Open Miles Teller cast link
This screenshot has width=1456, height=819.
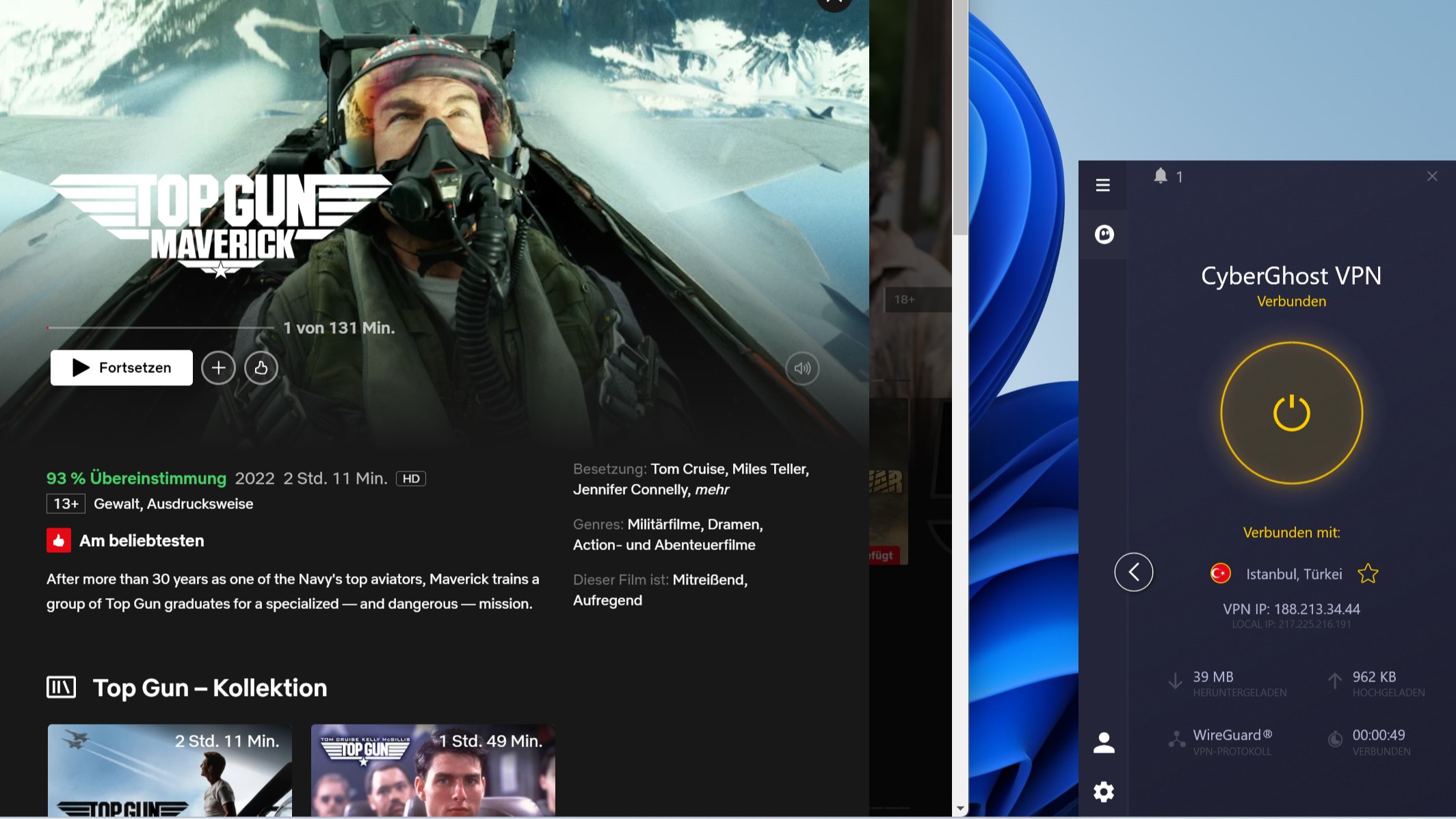[x=769, y=469]
